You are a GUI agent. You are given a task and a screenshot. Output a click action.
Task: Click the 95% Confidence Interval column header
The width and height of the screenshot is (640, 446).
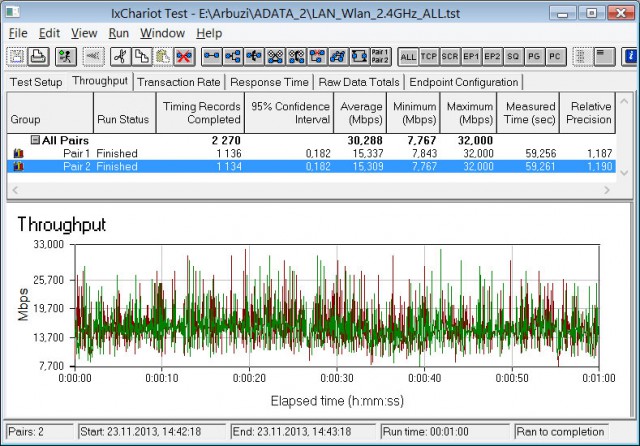289,113
